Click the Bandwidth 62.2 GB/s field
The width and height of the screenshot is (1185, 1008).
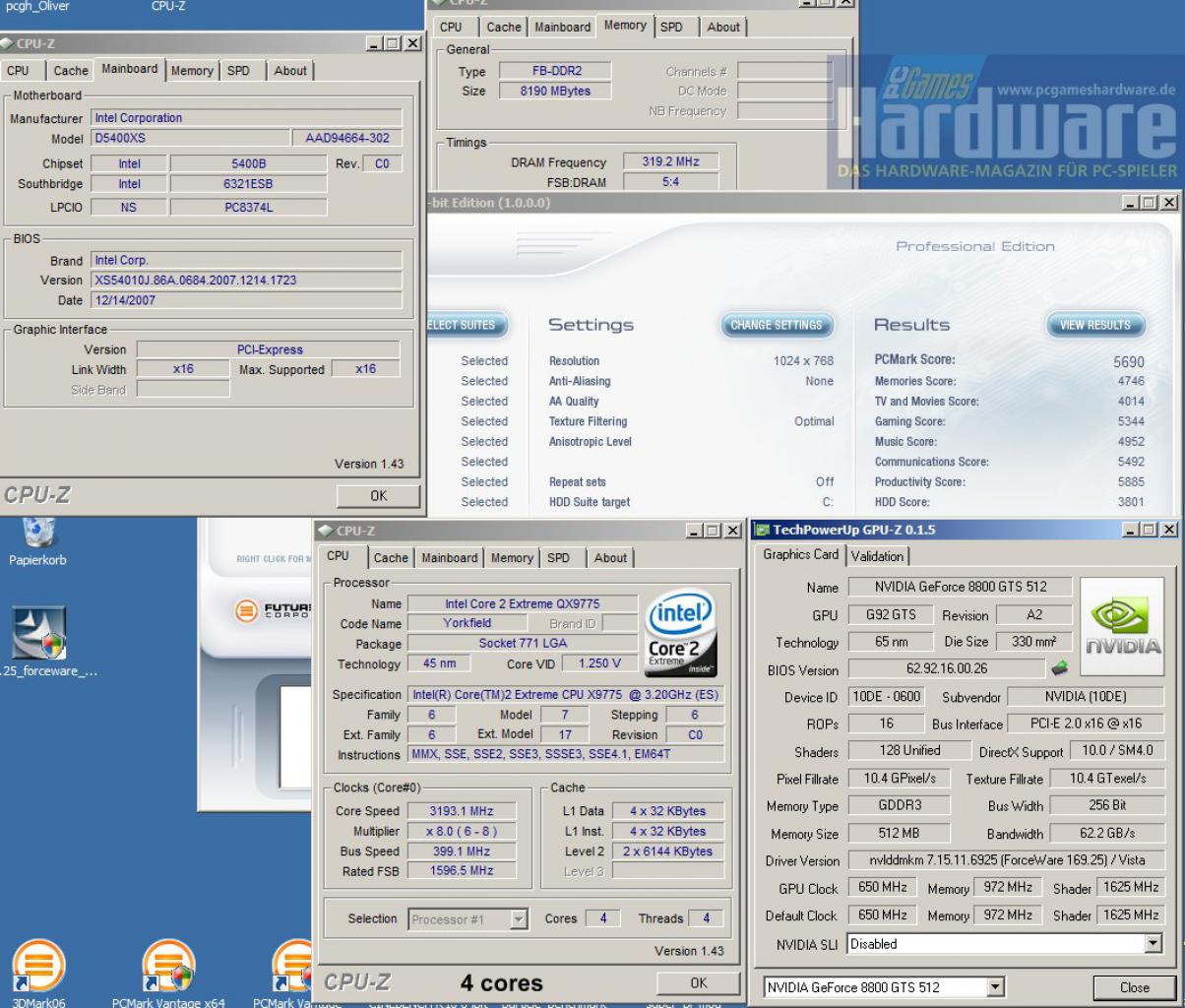1106,833
